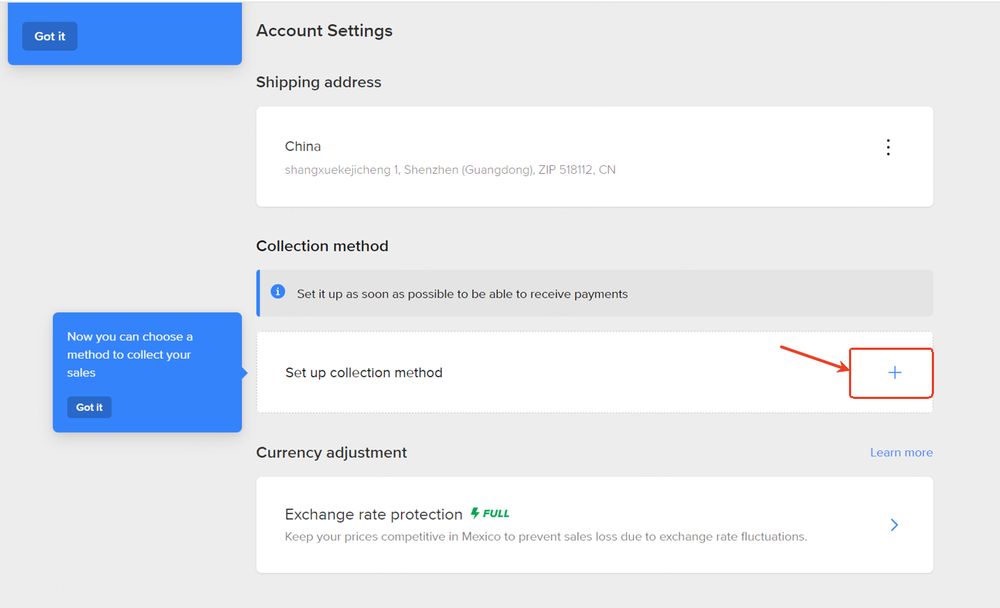The height and width of the screenshot is (608, 1000).
Task: Click the shangxuekejicheng address line
Action: coord(450,170)
